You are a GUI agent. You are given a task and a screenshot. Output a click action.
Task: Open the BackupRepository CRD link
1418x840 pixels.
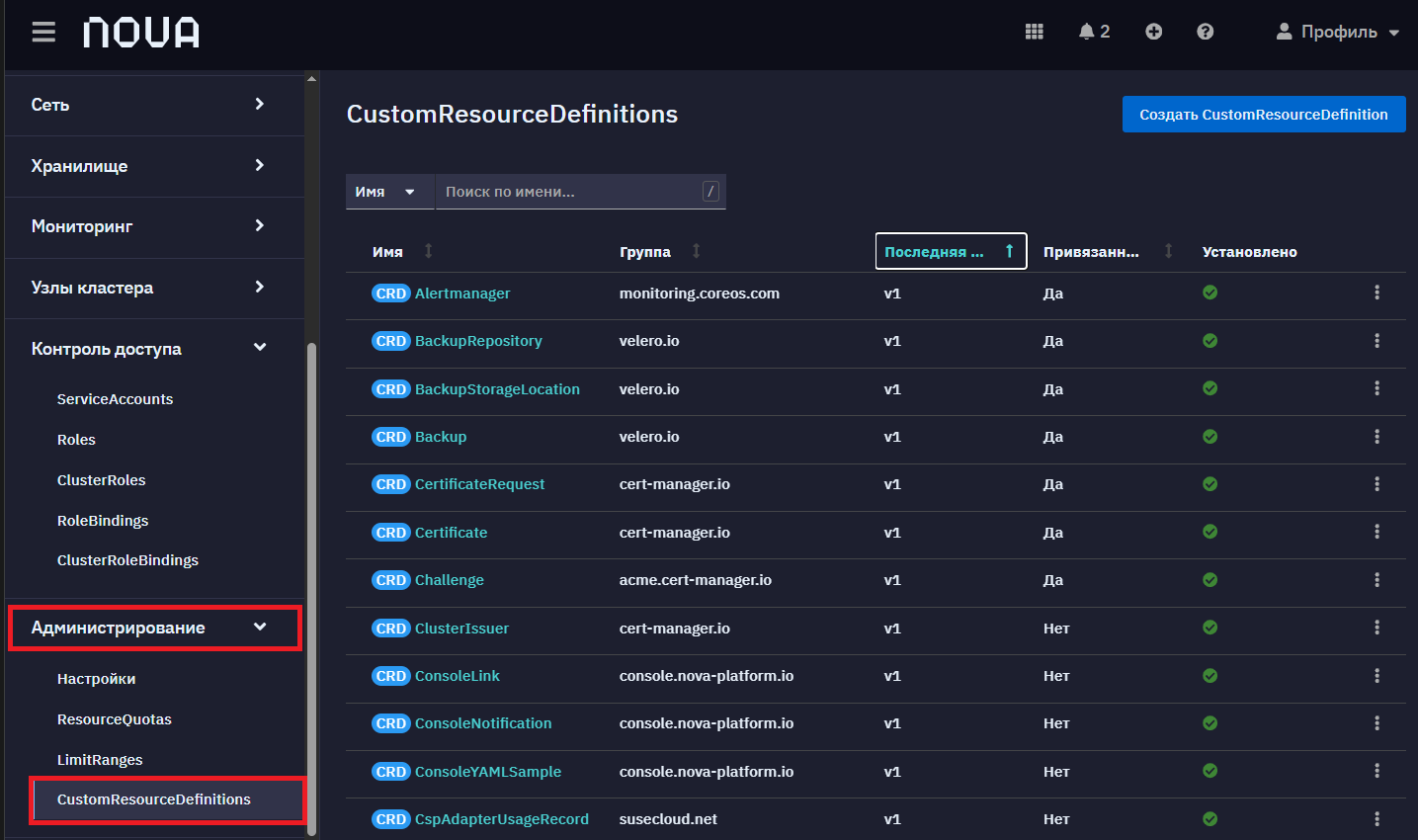pos(478,341)
